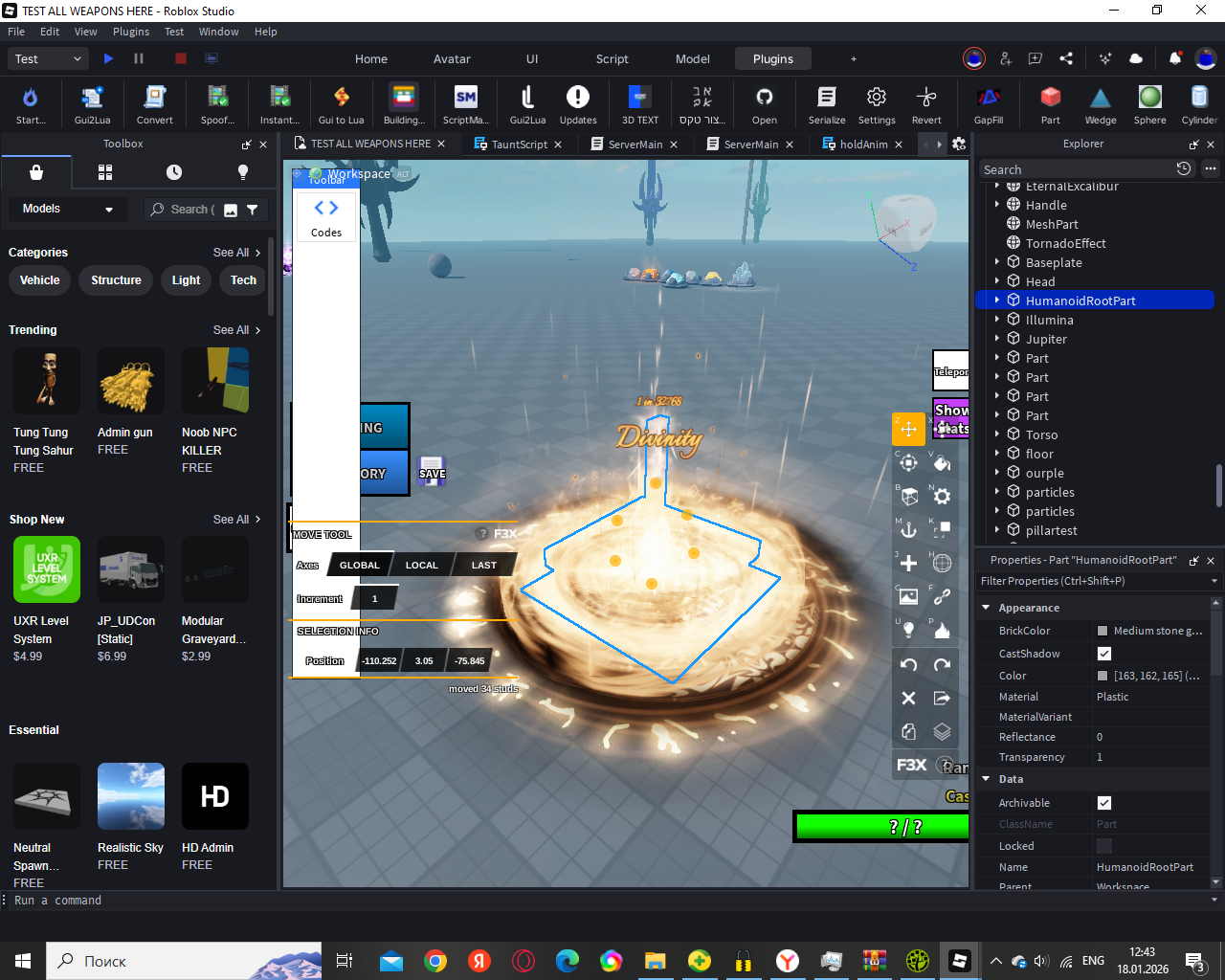Open the Test mode dropdown

(48, 58)
